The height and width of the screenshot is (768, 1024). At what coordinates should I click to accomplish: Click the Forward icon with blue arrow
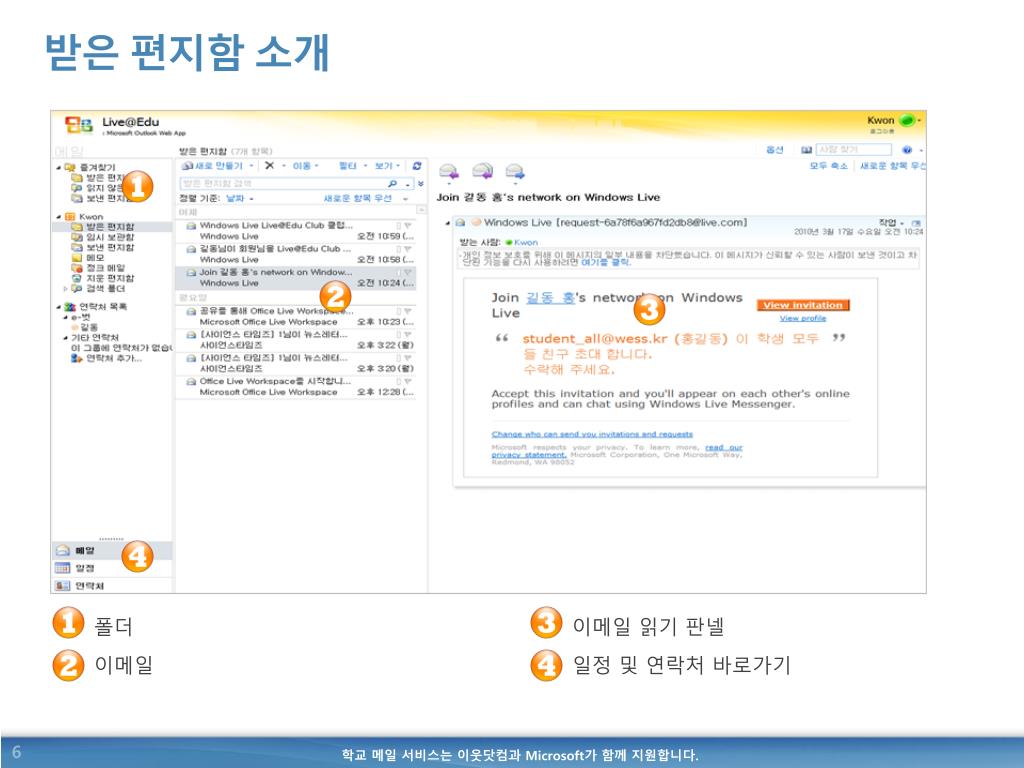tap(515, 172)
